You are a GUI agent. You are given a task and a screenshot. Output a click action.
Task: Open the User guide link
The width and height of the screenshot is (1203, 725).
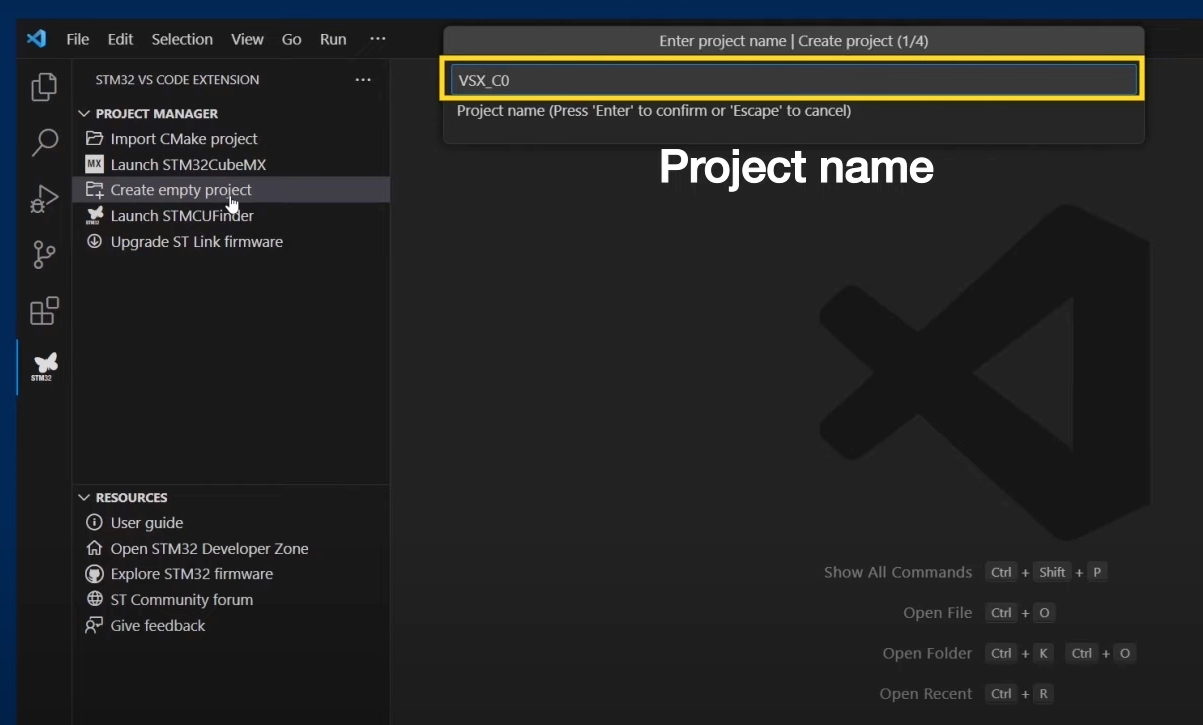[x=147, y=523]
